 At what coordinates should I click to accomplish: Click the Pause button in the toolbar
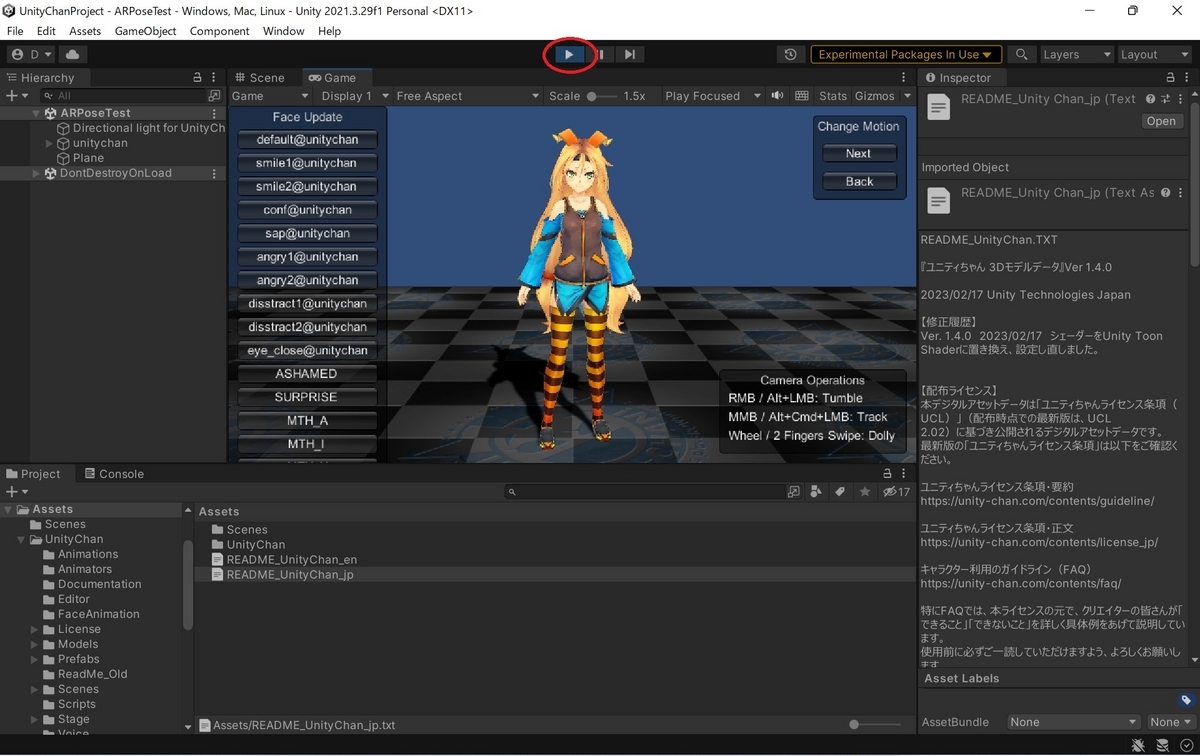[600, 54]
